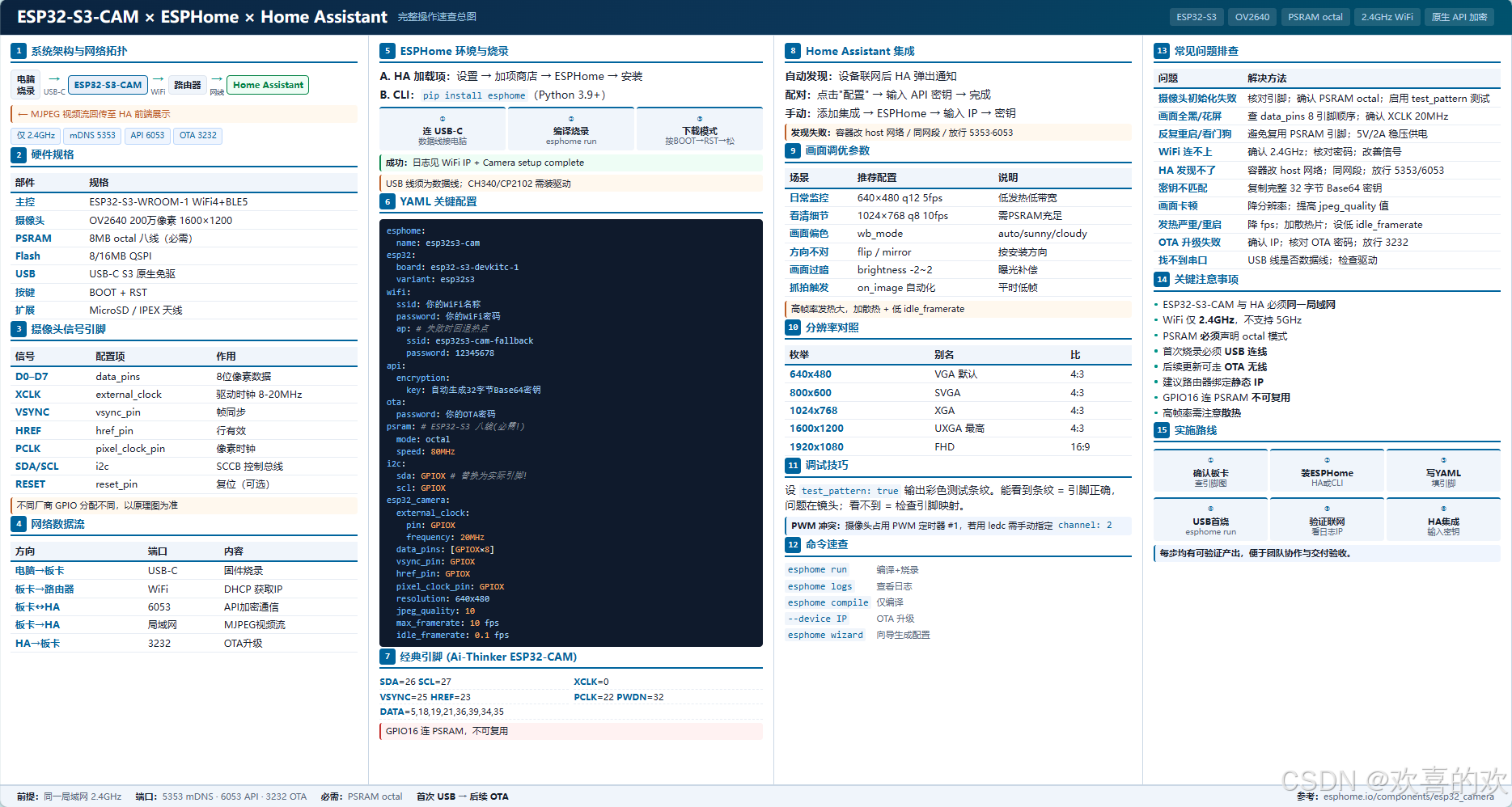Click the 下载模式 step card

700,129
